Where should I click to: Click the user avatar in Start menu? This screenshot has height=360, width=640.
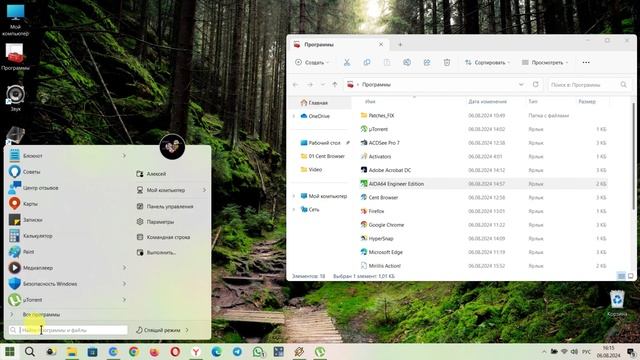coord(172,147)
